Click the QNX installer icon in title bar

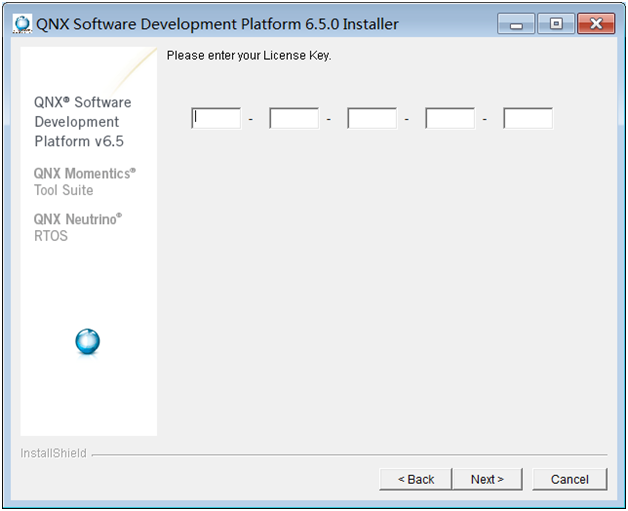(x=22, y=24)
